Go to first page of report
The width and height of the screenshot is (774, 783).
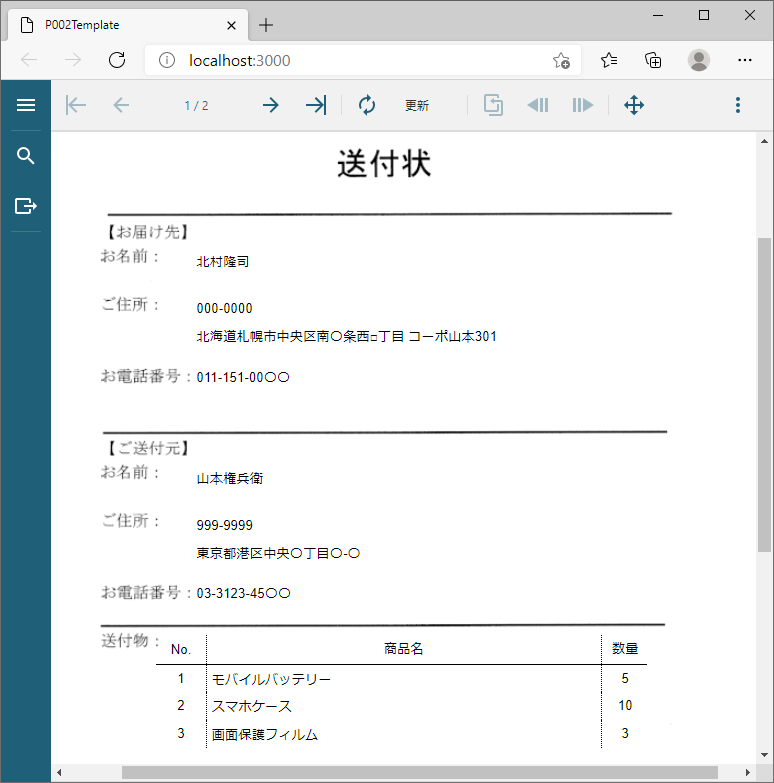point(76,105)
